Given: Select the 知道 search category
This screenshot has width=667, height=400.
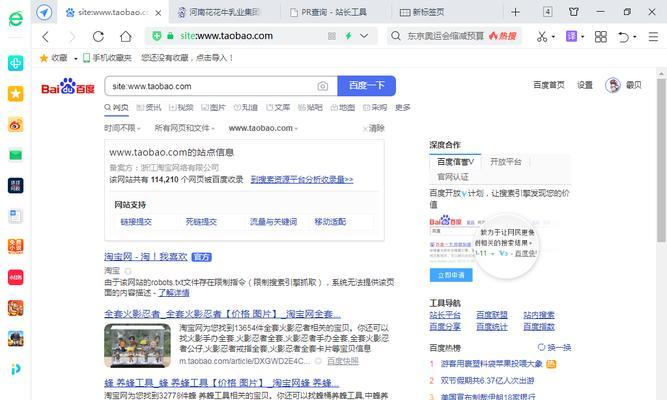Looking at the screenshot, I should pos(246,107).
